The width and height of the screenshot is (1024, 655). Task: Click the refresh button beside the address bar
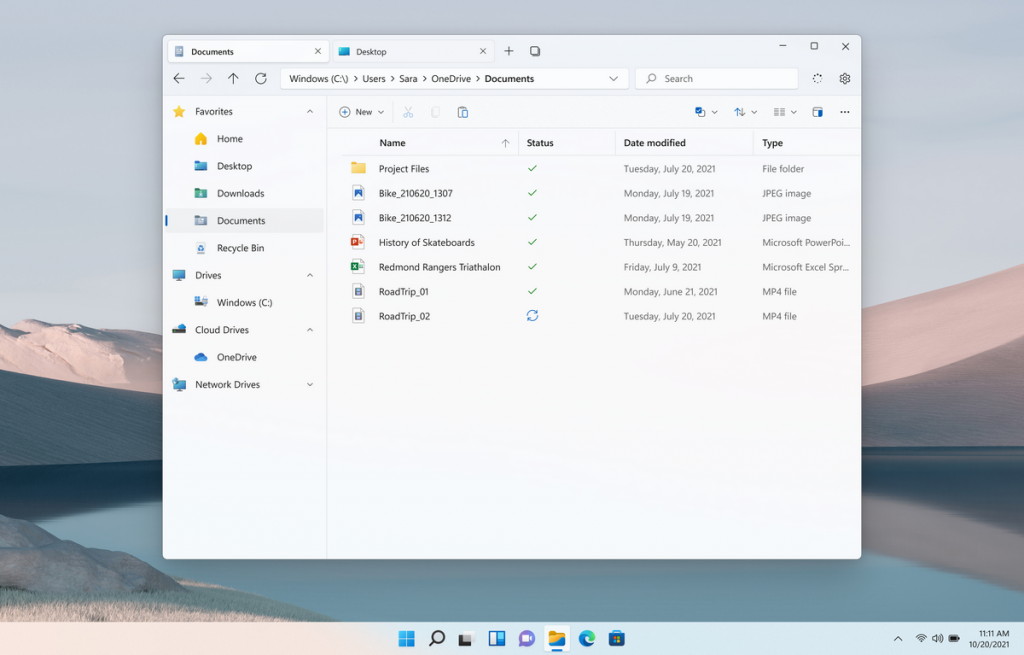tap(261, 79)
